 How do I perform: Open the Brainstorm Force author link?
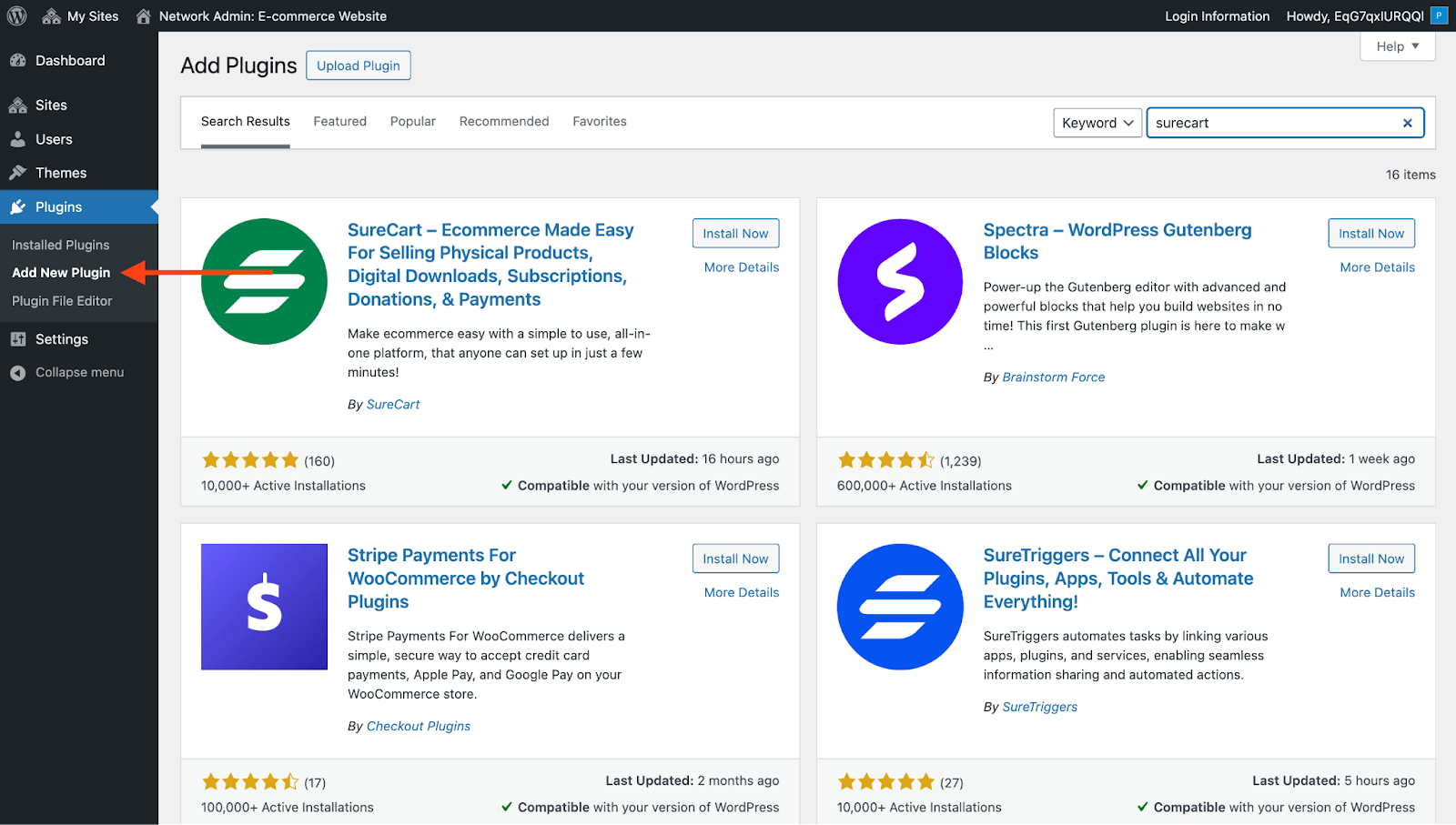tap(1053, 377)
